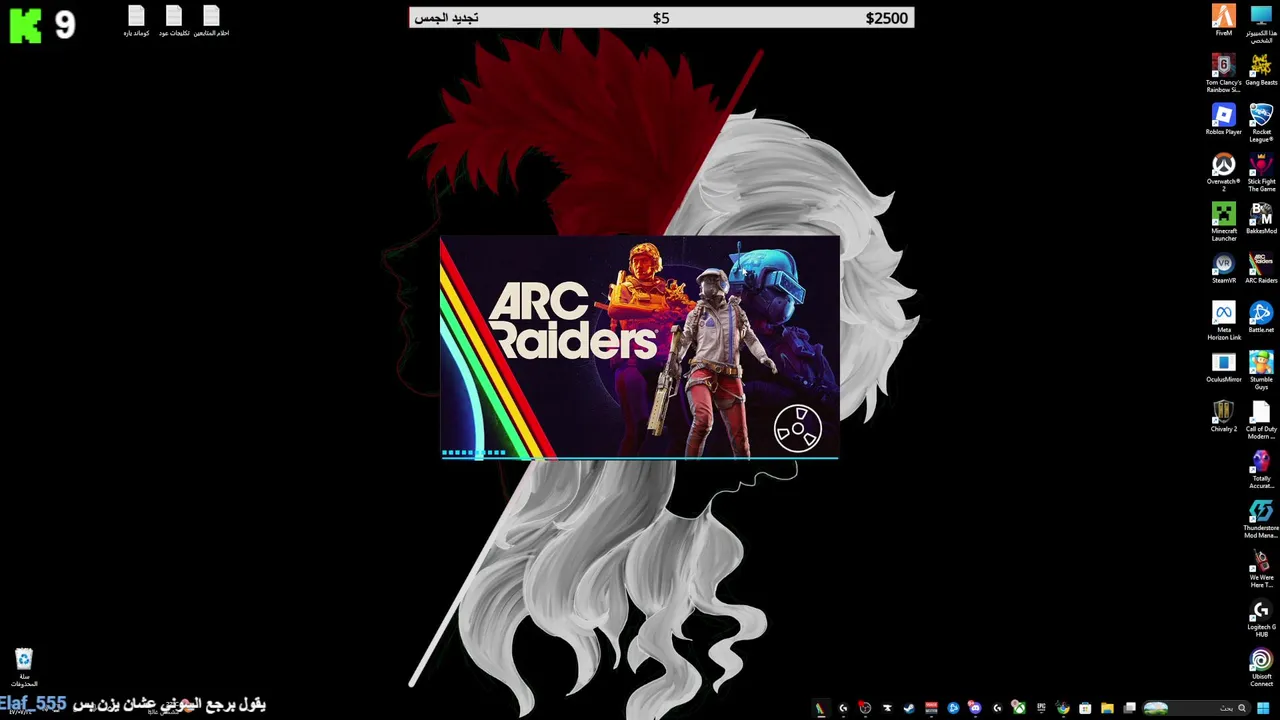Open the Battle.net desktop shortcut
The image size is (1280, 720).
point(1262,318)
